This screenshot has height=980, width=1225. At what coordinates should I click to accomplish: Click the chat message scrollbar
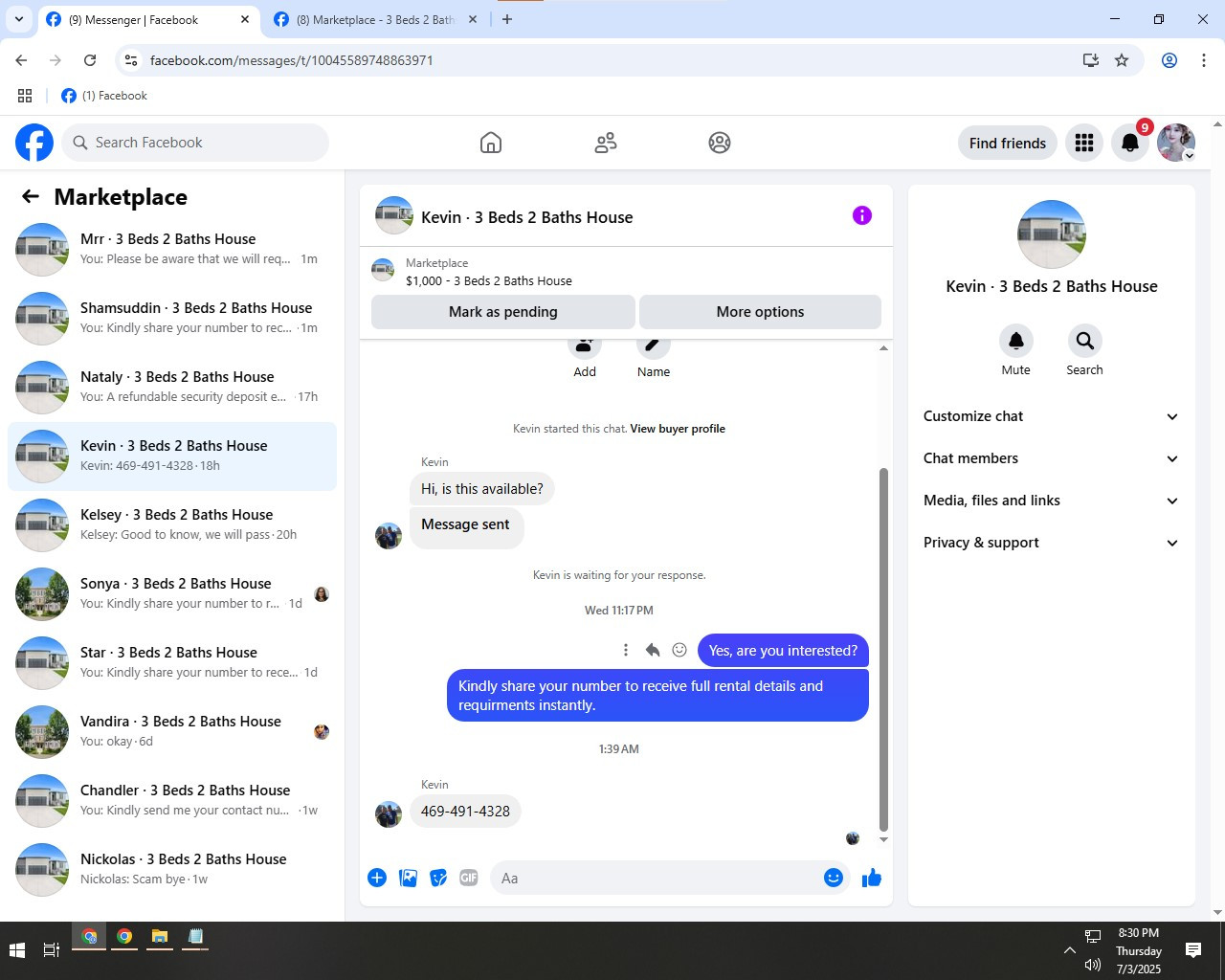[883, 649]
